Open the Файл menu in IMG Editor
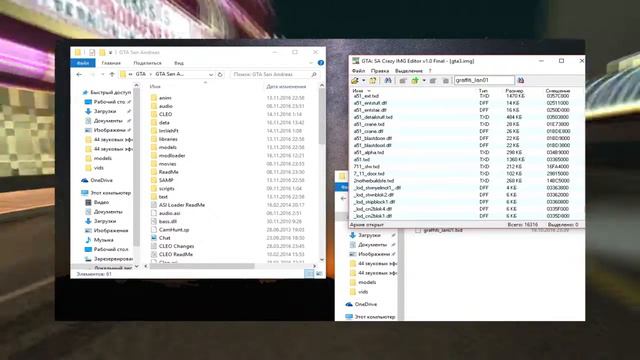The image size is (640, 360). [x=358, y=71]
